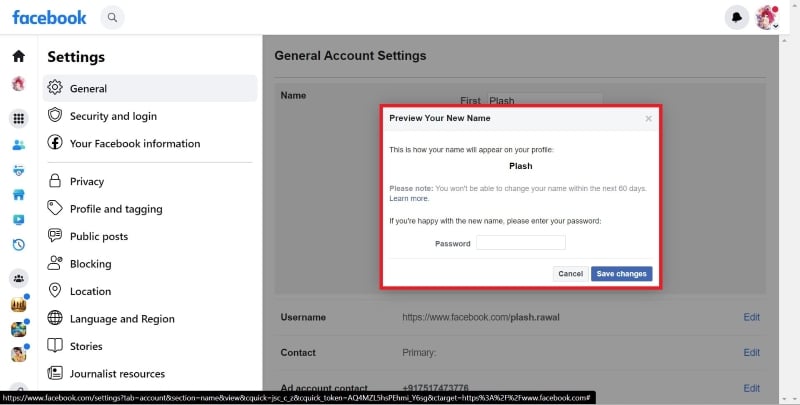This screenshot has width=800, height=405.
Task: Open the third shortcut thumbnail in rail
Action: point(19,354)
